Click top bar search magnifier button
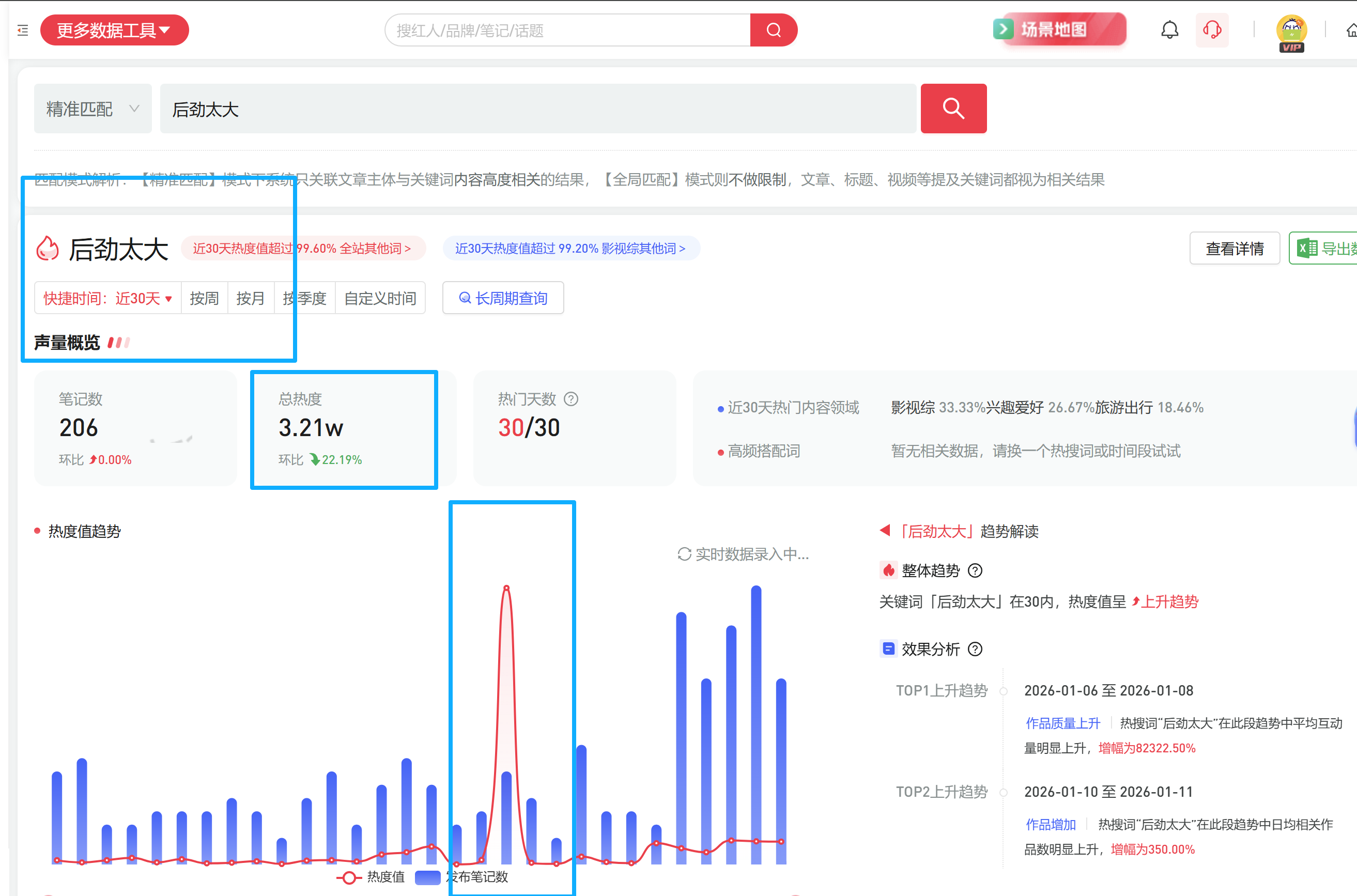Screen dimensions: 1357x896 click(773, 30)
